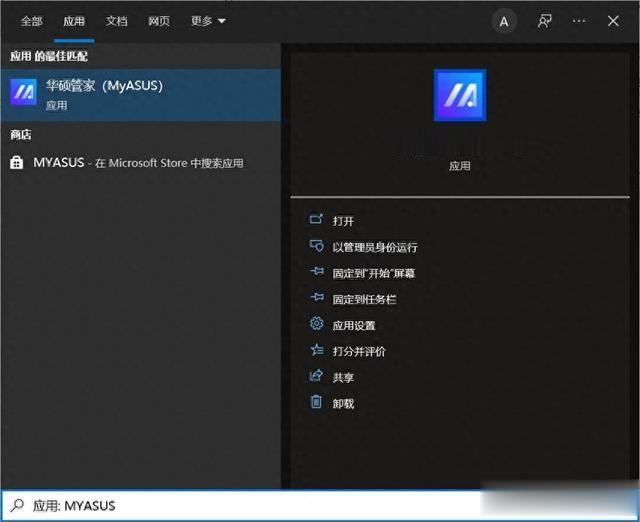Click the pin icon beside 固定到任务栏
The height and width of the screenshot is (522, 640).
[317, 298]
